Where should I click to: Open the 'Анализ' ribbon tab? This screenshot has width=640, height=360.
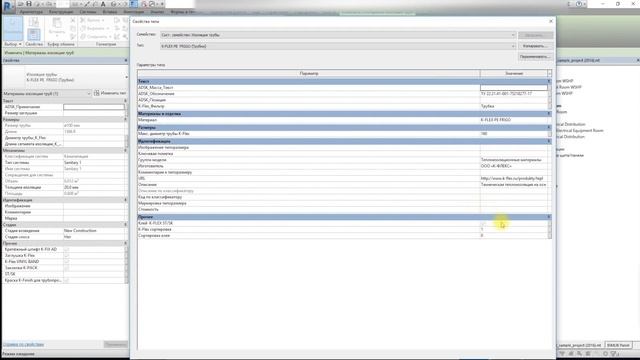coord(157,12)
